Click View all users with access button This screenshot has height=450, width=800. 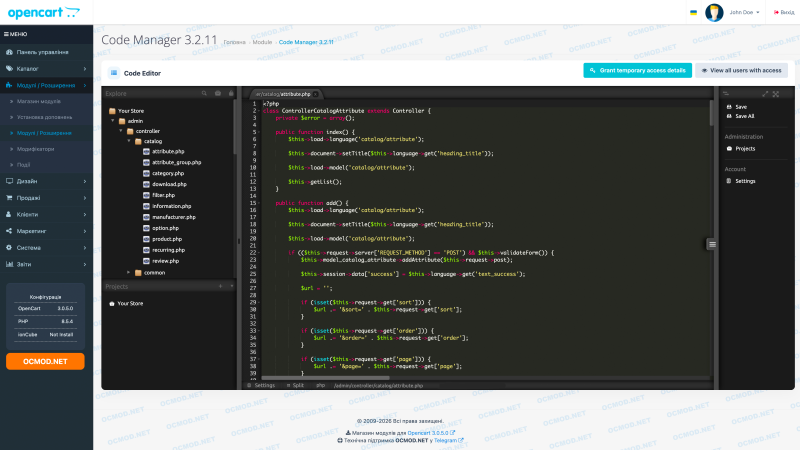(x=741, y=70)
